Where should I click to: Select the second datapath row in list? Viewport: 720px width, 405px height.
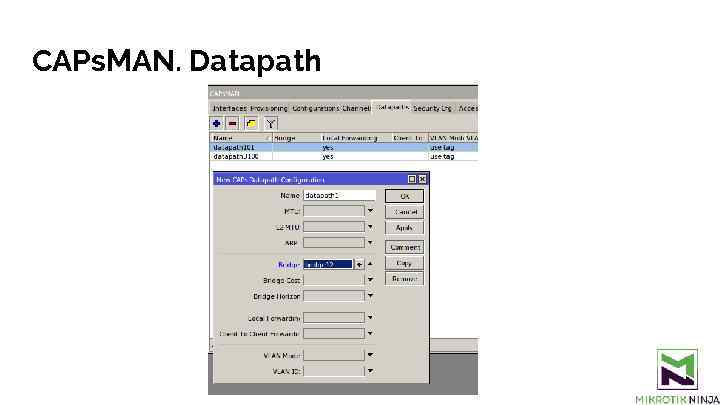click(x=344, y=157)
